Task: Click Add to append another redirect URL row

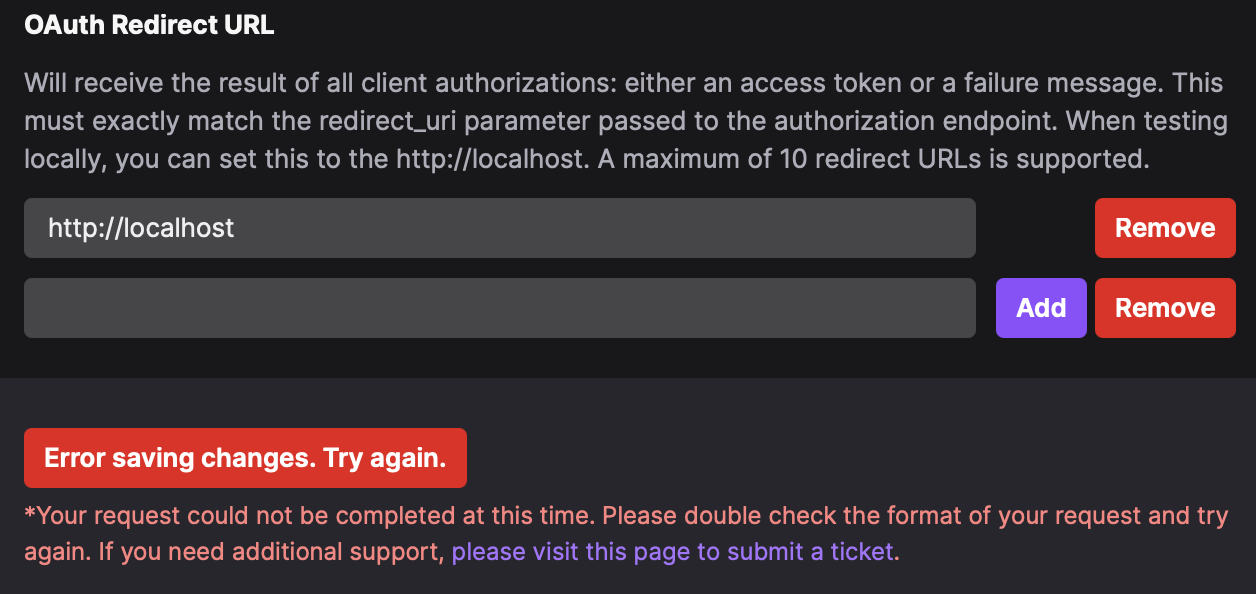Action: (x=1041, y=308)
